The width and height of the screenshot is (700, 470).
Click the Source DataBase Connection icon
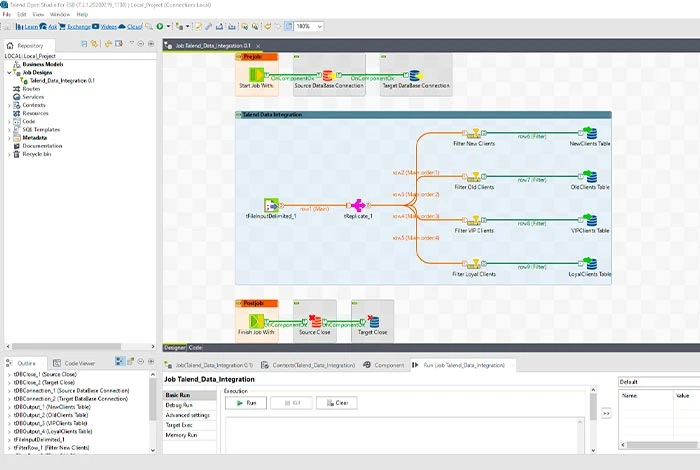point(326,76)
